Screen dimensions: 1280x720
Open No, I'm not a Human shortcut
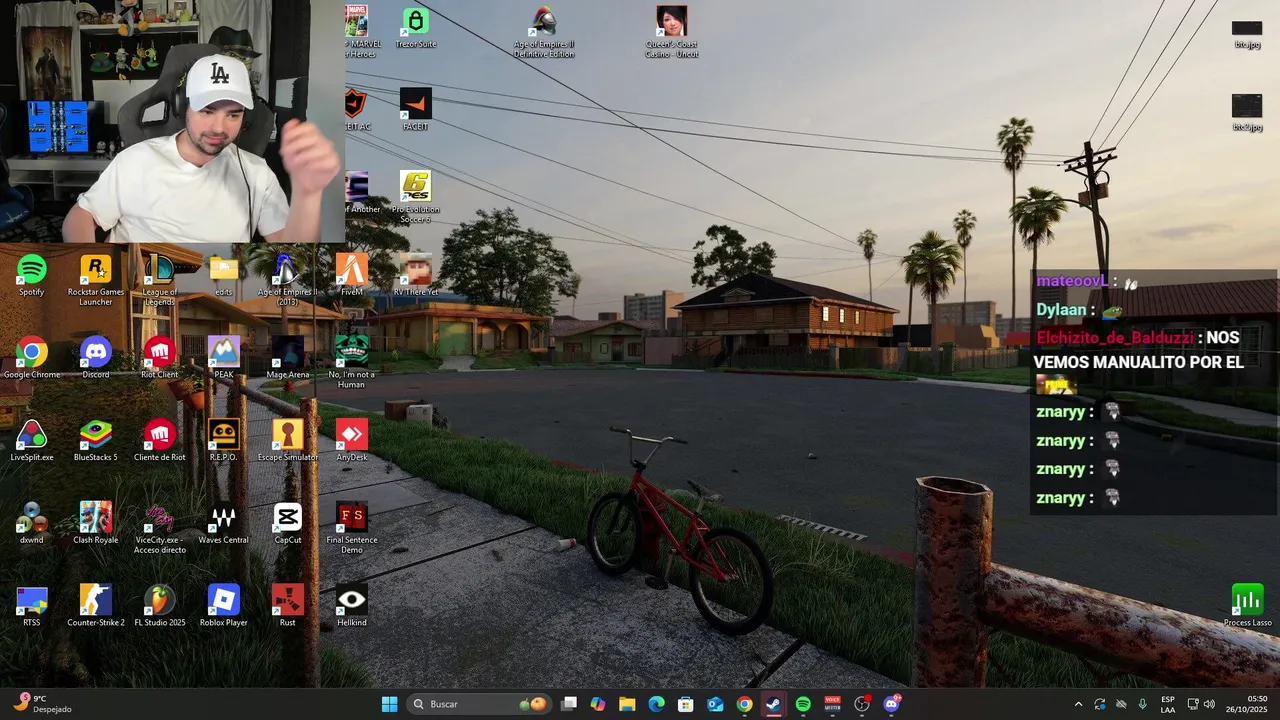coord(351,362)
